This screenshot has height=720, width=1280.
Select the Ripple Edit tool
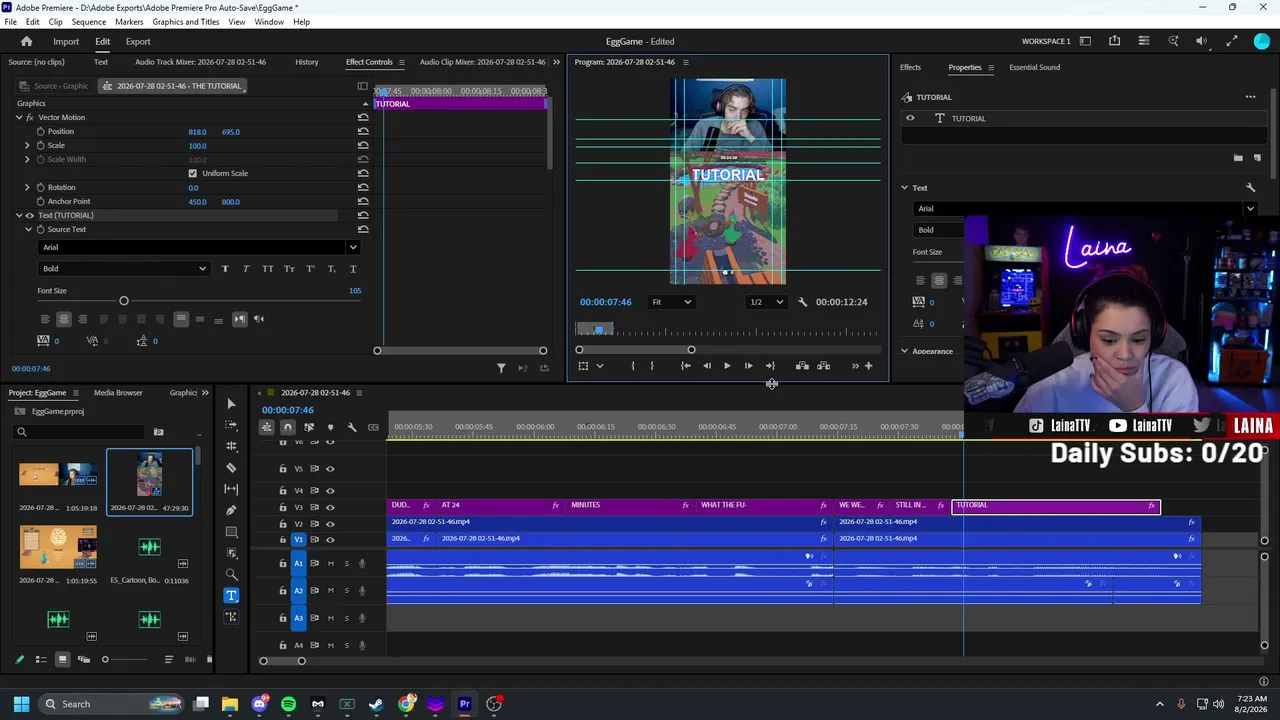pos(231,446)
